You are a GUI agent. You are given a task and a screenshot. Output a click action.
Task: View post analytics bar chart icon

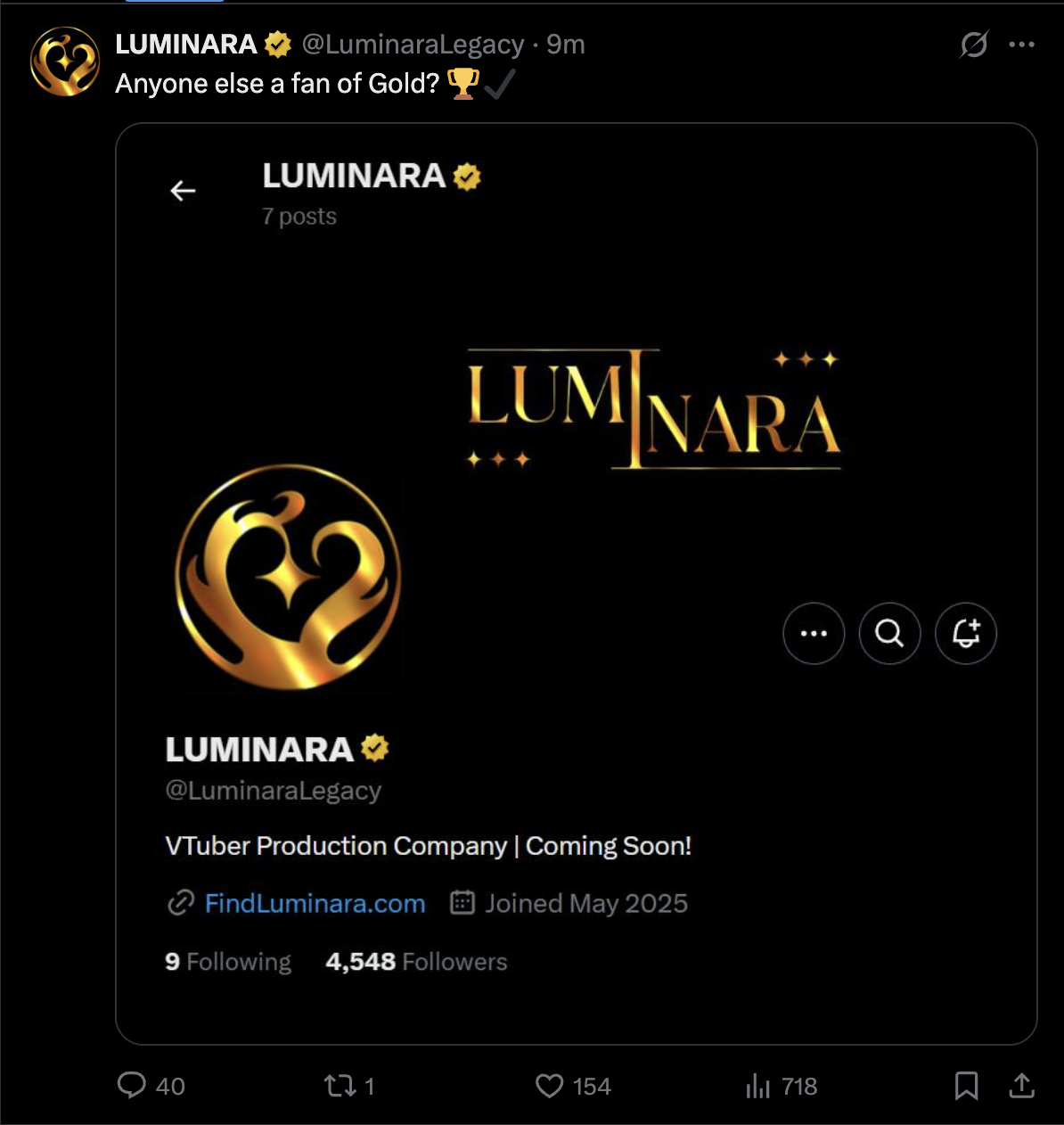pos(757,1086)
